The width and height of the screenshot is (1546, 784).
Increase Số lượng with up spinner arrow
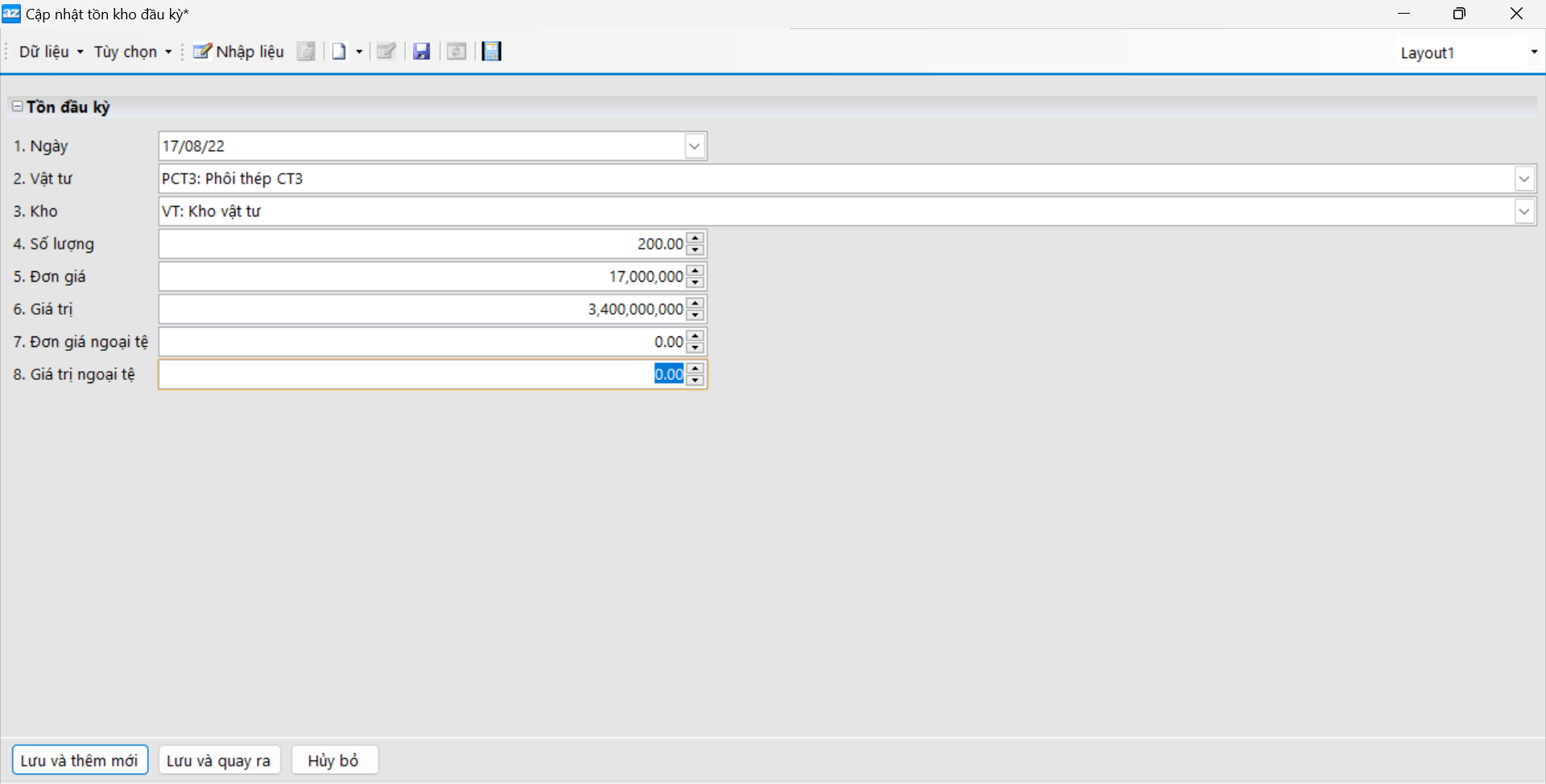click(x=696, y=238)
